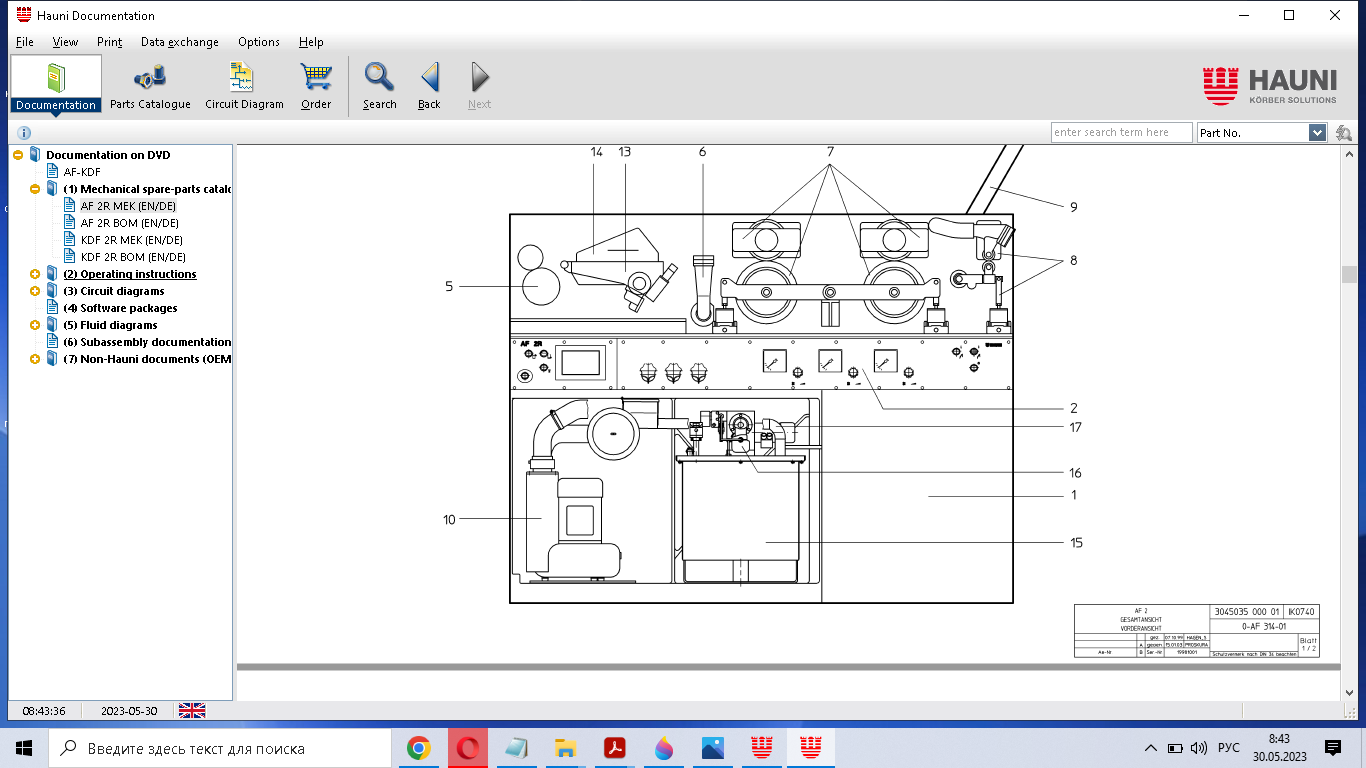The image size is (1366, 768).
Task: Expand the Fluid diagrams node
Action: 35,325
